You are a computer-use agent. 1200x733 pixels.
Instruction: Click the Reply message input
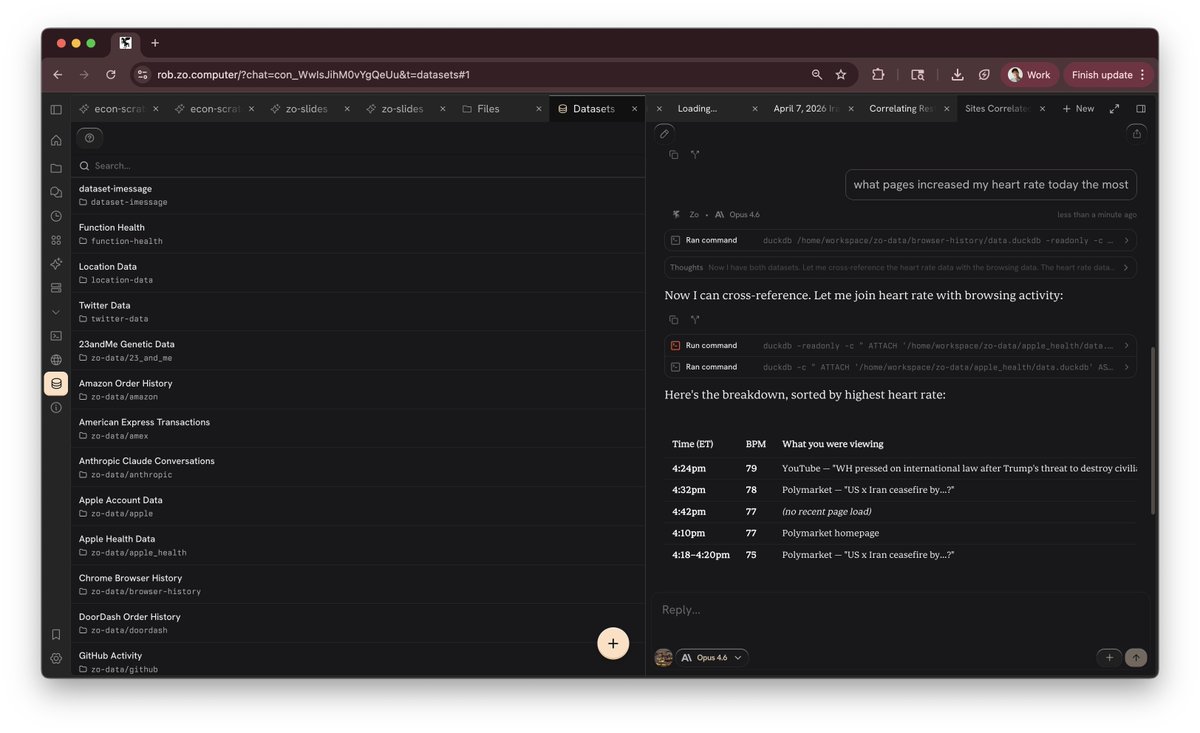coord(900,610)
